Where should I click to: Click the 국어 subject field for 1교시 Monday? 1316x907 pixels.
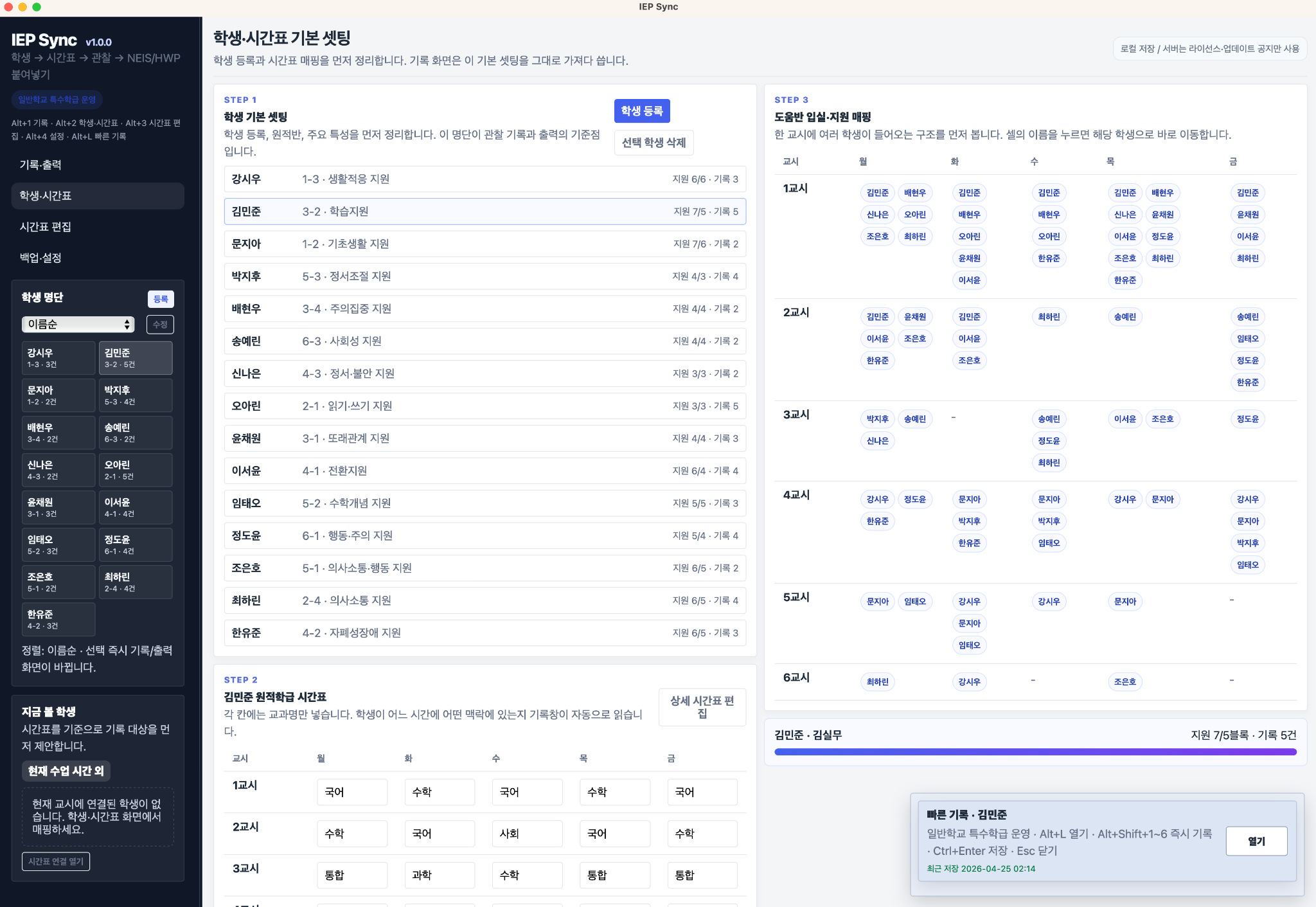click(x=351, y=792)
